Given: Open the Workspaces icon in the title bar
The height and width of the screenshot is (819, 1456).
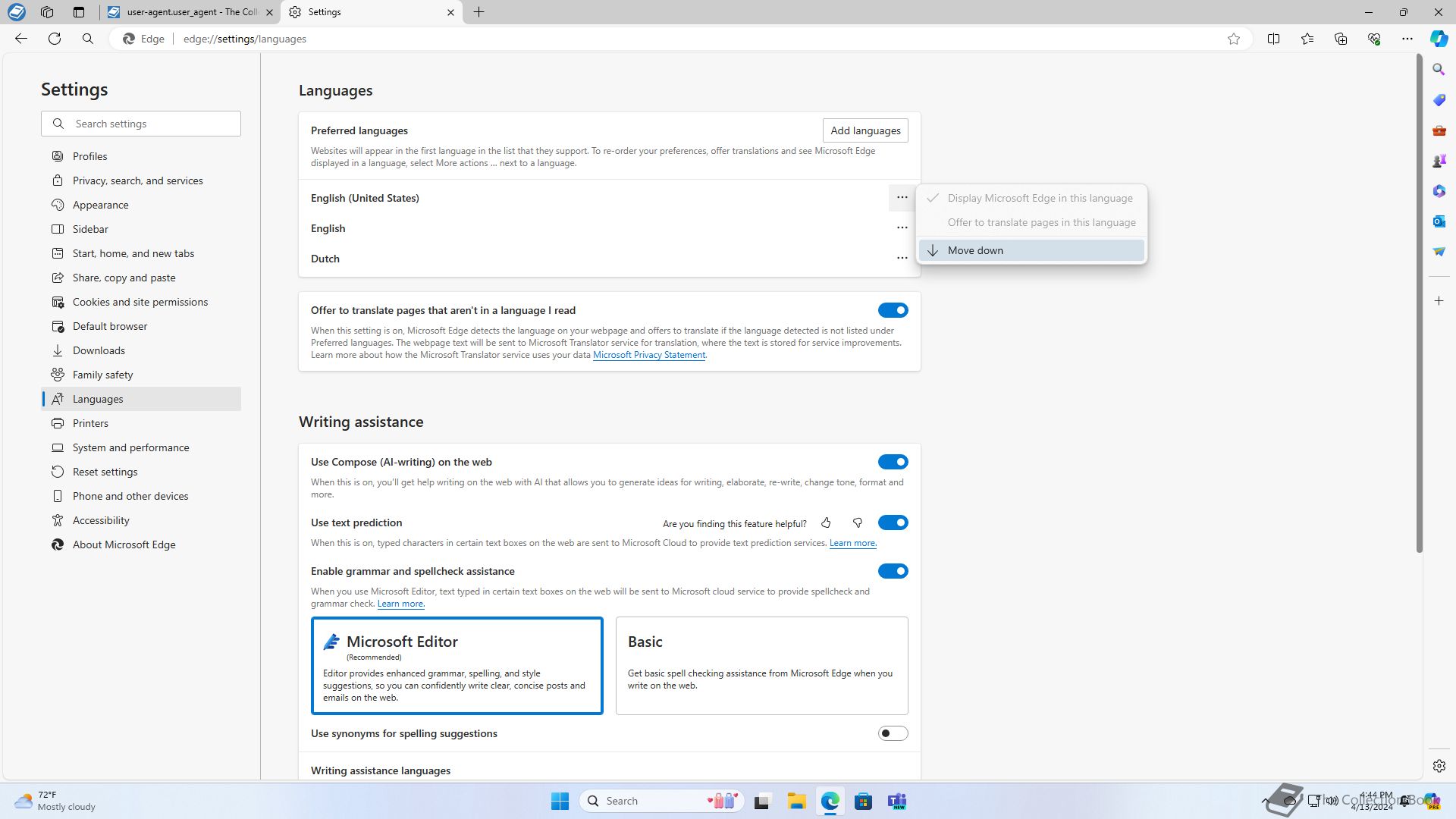Looking at the screenshot, I should pyautogui.click(x=47, y=12).
